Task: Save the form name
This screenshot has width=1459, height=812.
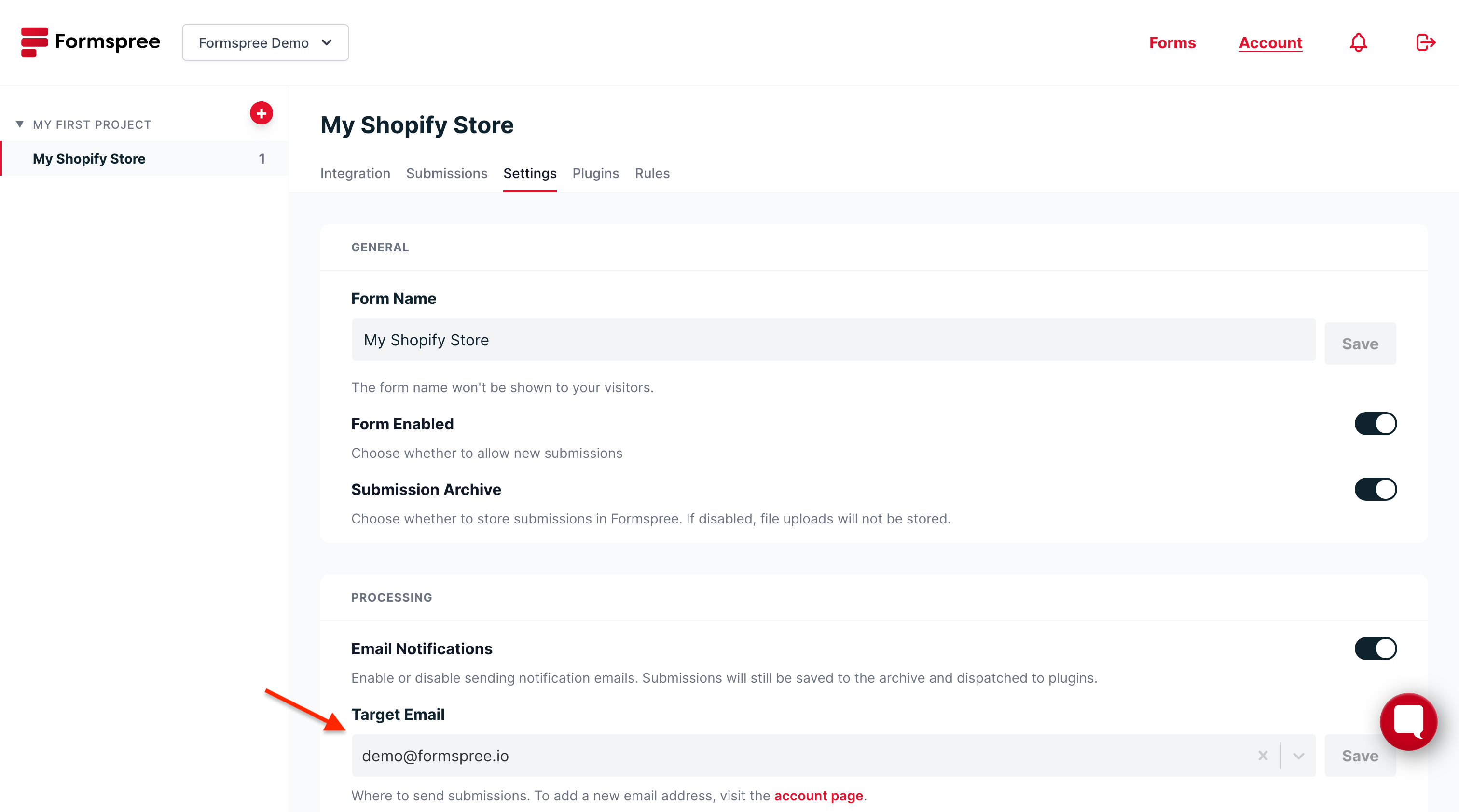Action: (x=1360, y=343)
